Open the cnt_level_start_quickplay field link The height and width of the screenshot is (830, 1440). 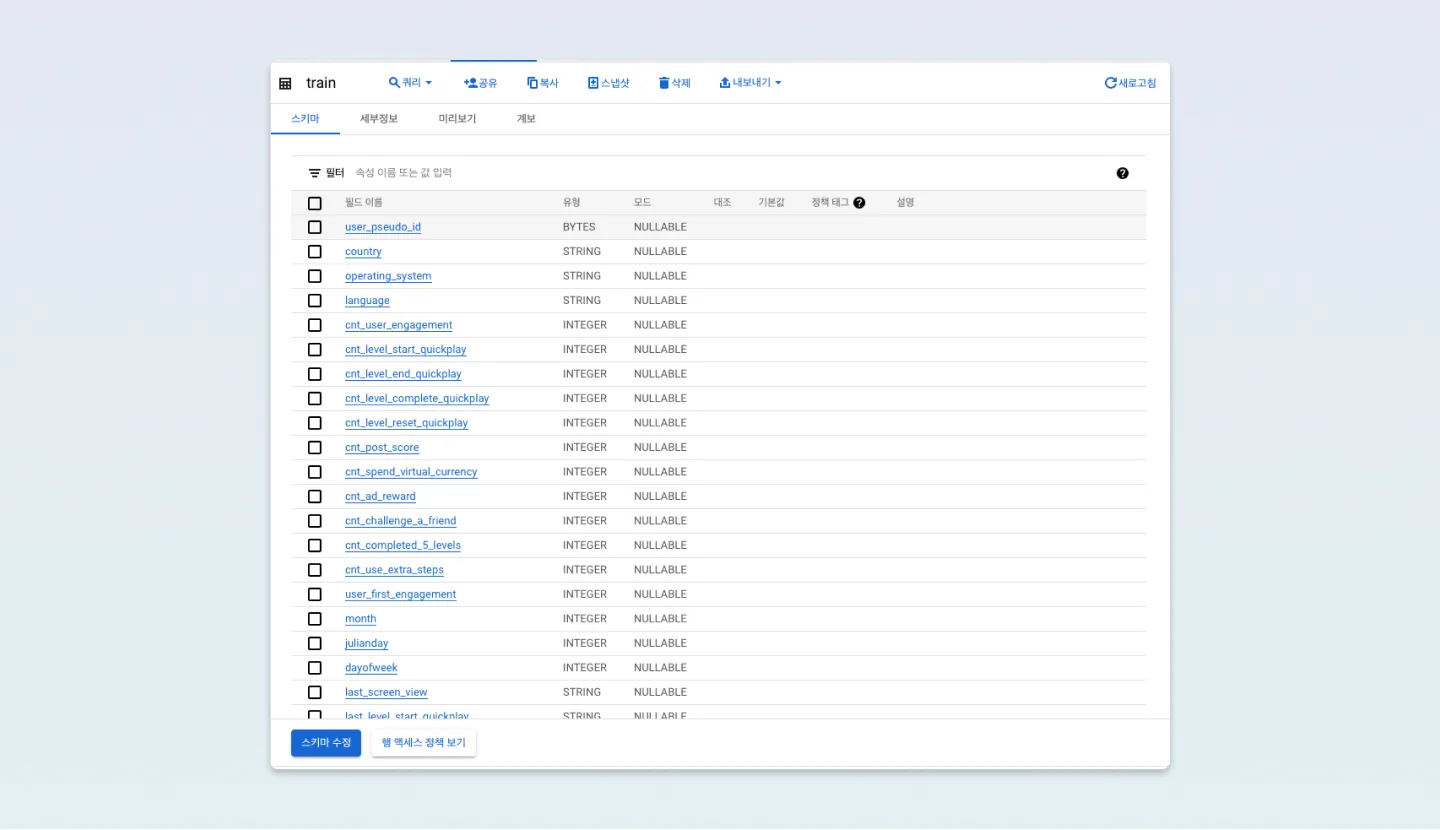(x=405, y=350)
